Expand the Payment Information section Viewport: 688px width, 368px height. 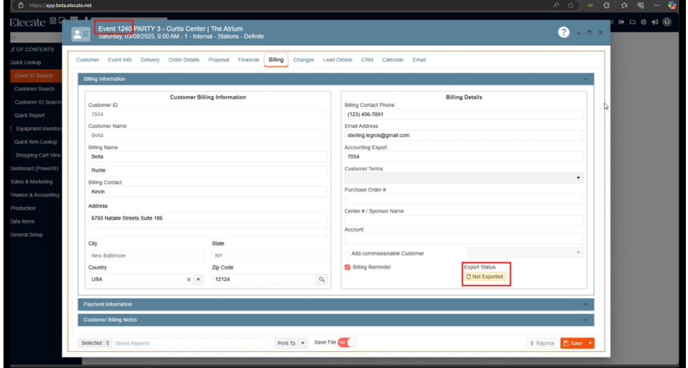pos(336,304)
